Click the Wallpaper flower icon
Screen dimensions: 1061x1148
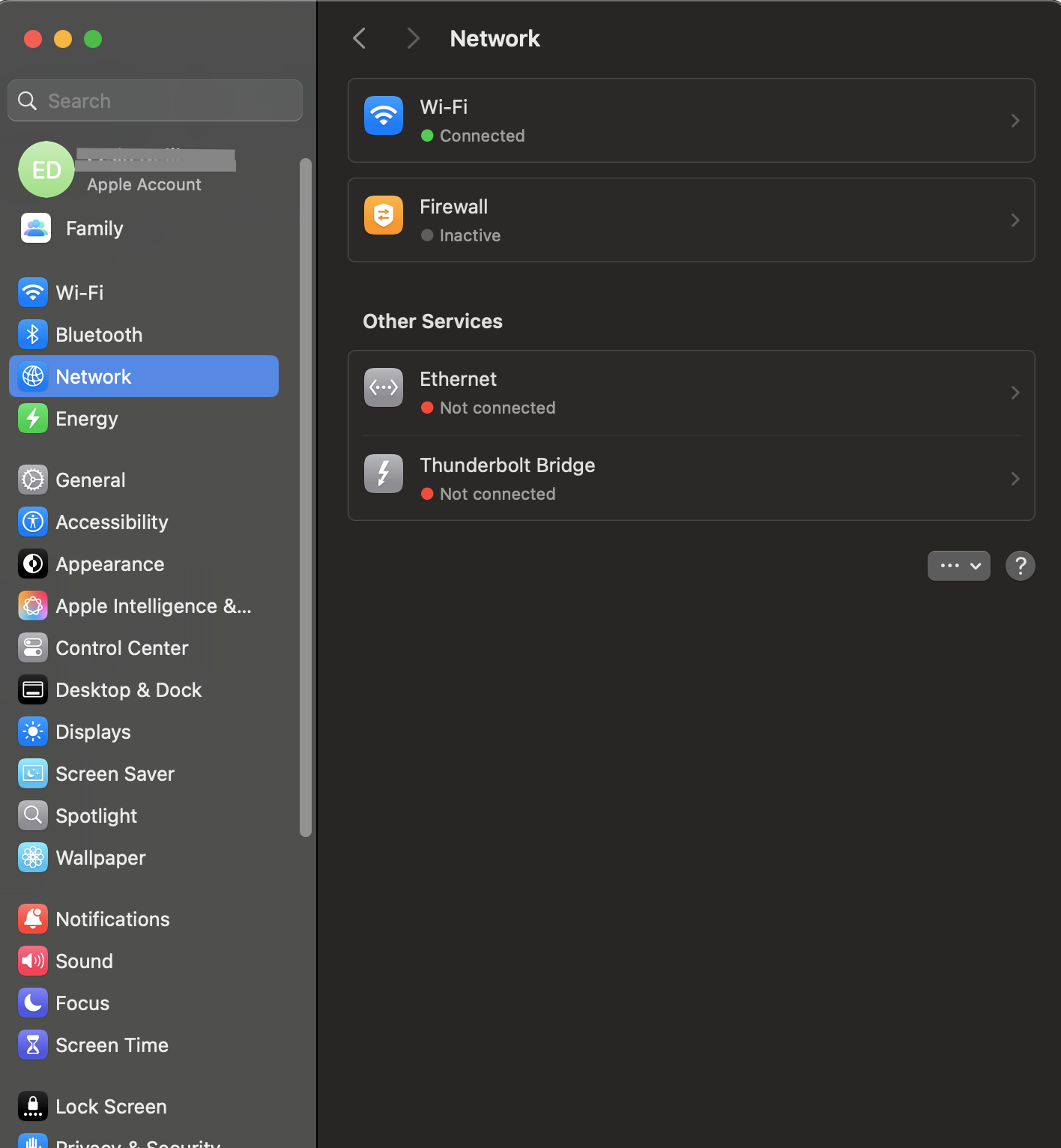[x=33, y=857]
